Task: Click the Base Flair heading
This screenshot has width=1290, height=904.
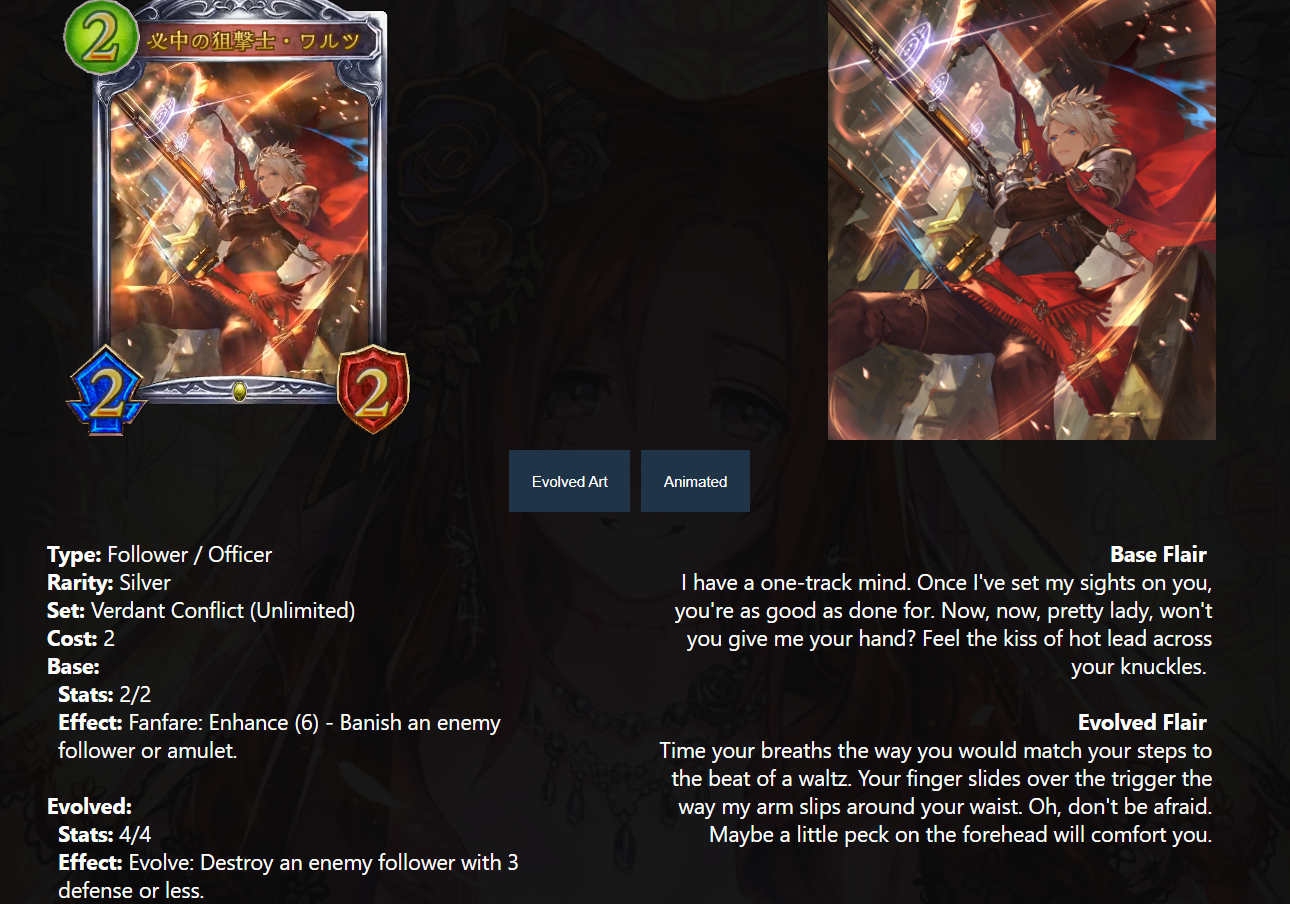Action: pos(1158,554)
